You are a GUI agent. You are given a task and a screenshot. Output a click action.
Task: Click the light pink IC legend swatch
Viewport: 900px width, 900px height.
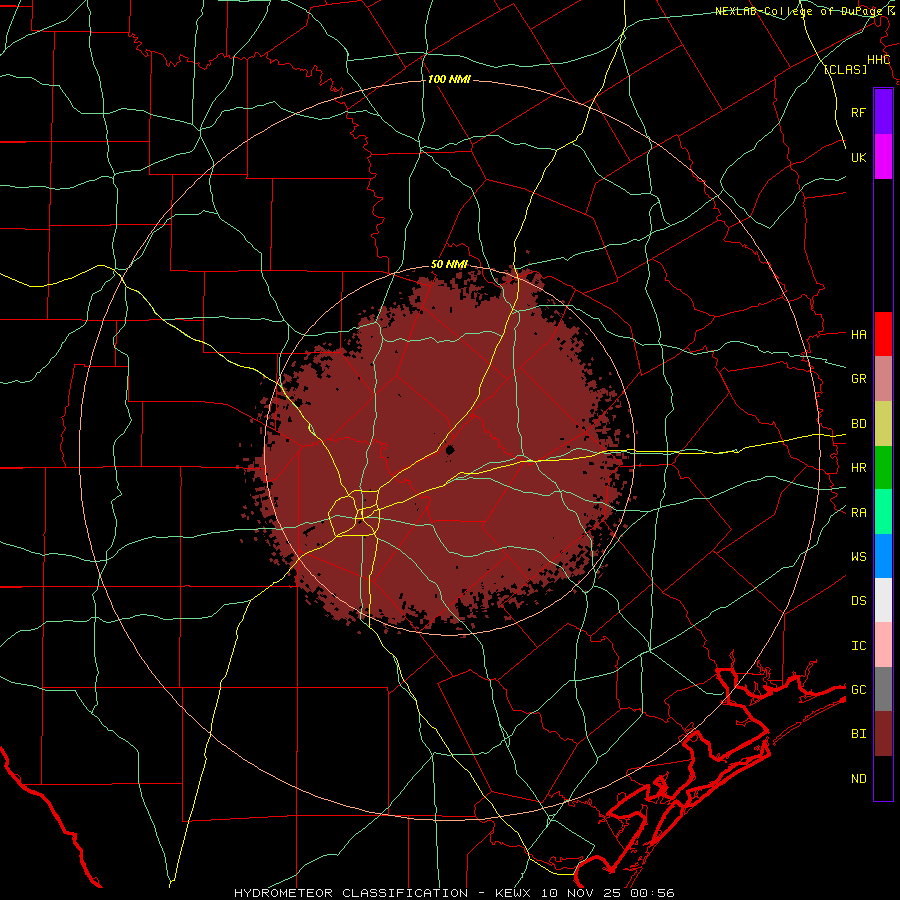coord(883,645)
